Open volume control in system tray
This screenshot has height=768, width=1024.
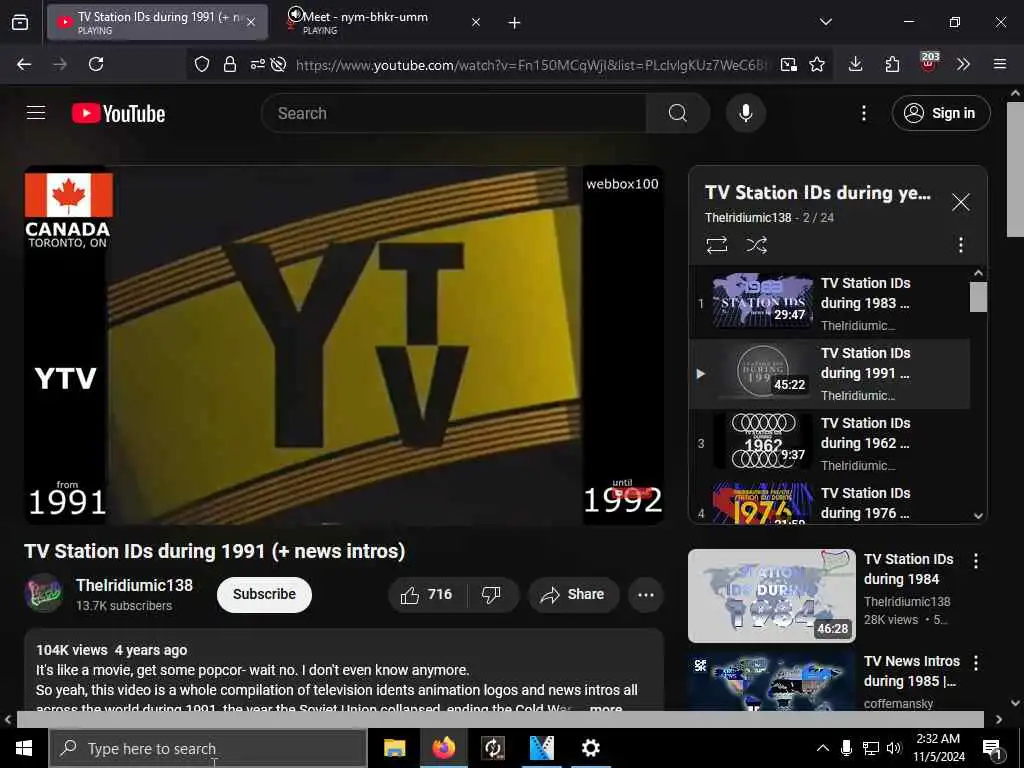tap(894, 748)
